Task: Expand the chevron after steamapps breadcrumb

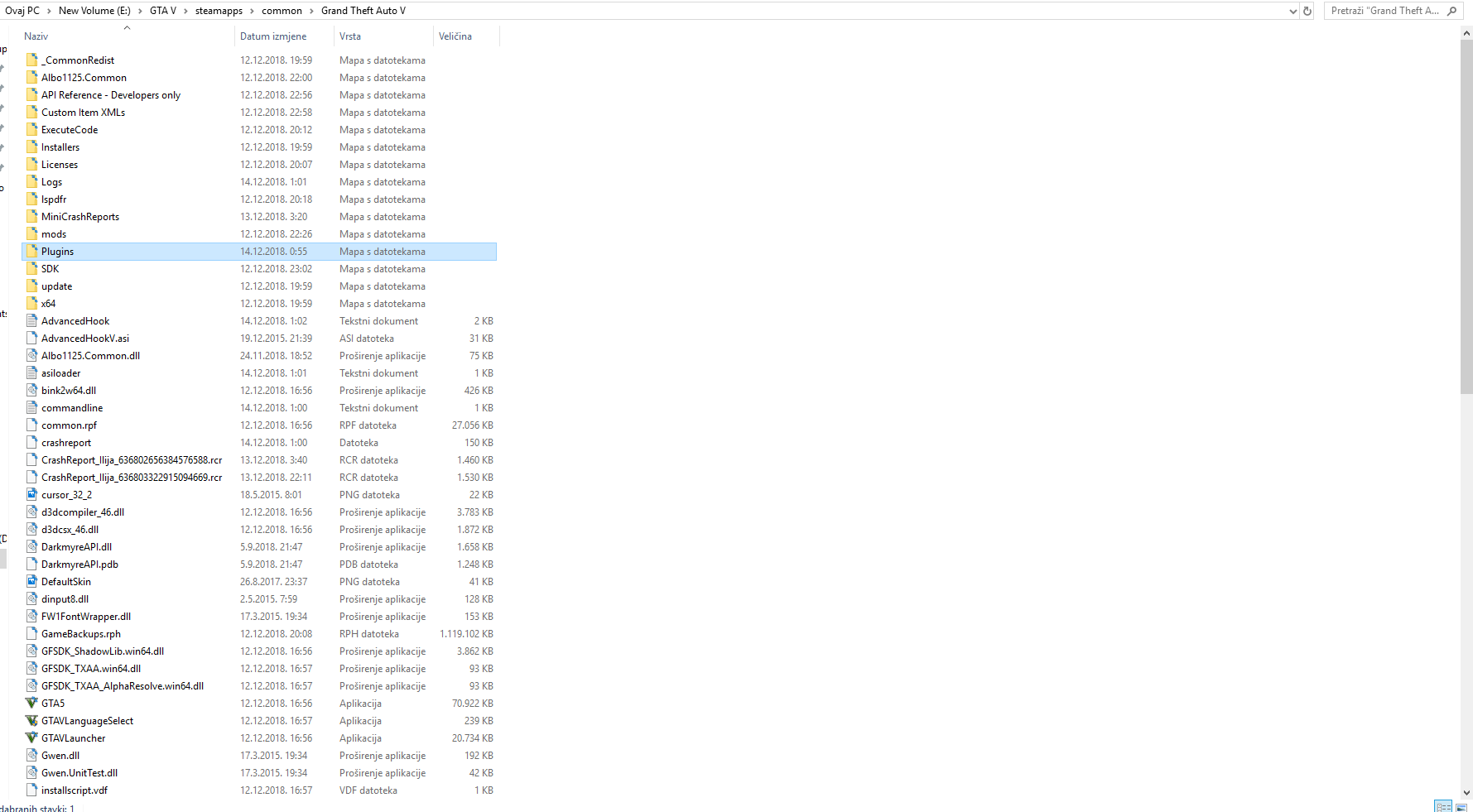Action: point(252,11)
